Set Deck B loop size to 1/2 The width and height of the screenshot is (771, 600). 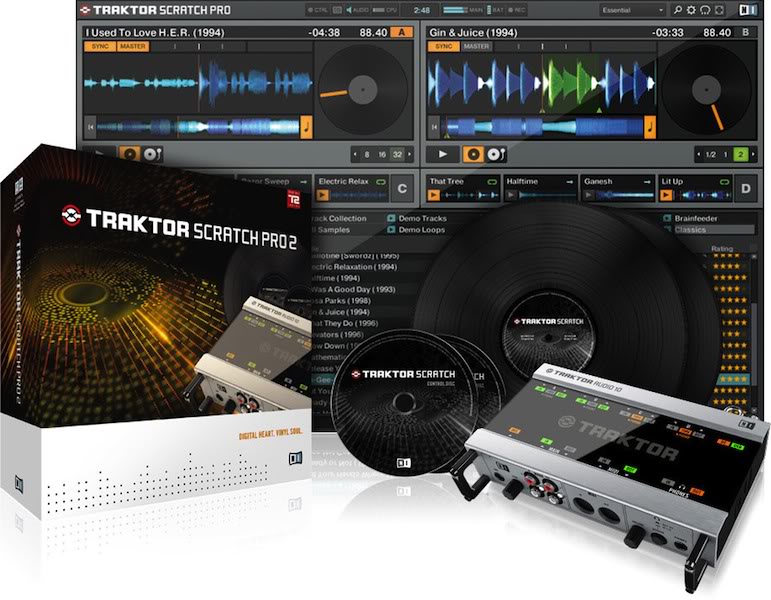[x=711, y=154]
